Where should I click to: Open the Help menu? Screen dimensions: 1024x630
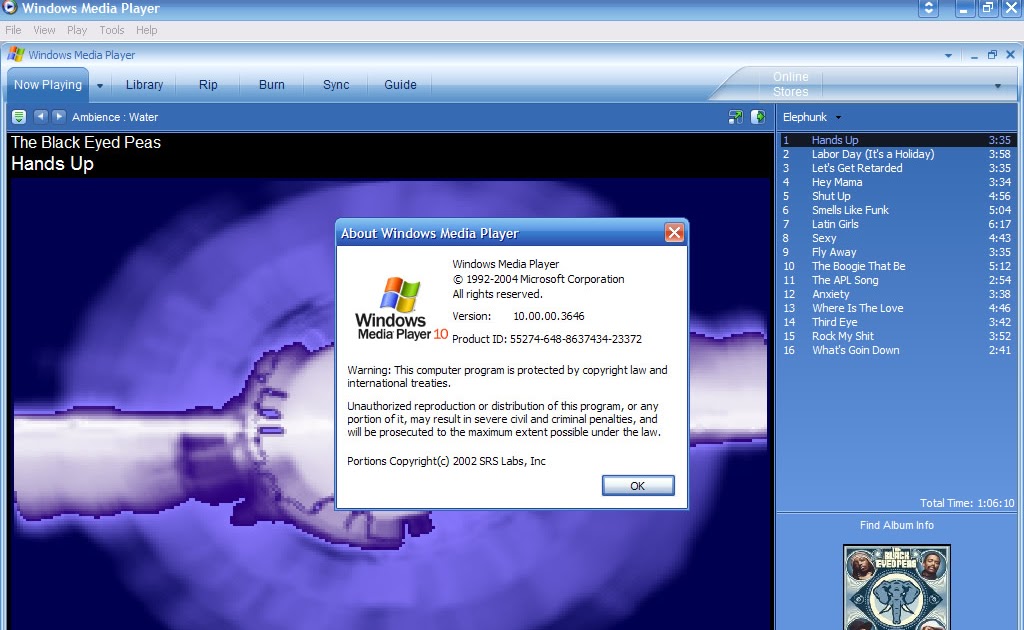146,30
